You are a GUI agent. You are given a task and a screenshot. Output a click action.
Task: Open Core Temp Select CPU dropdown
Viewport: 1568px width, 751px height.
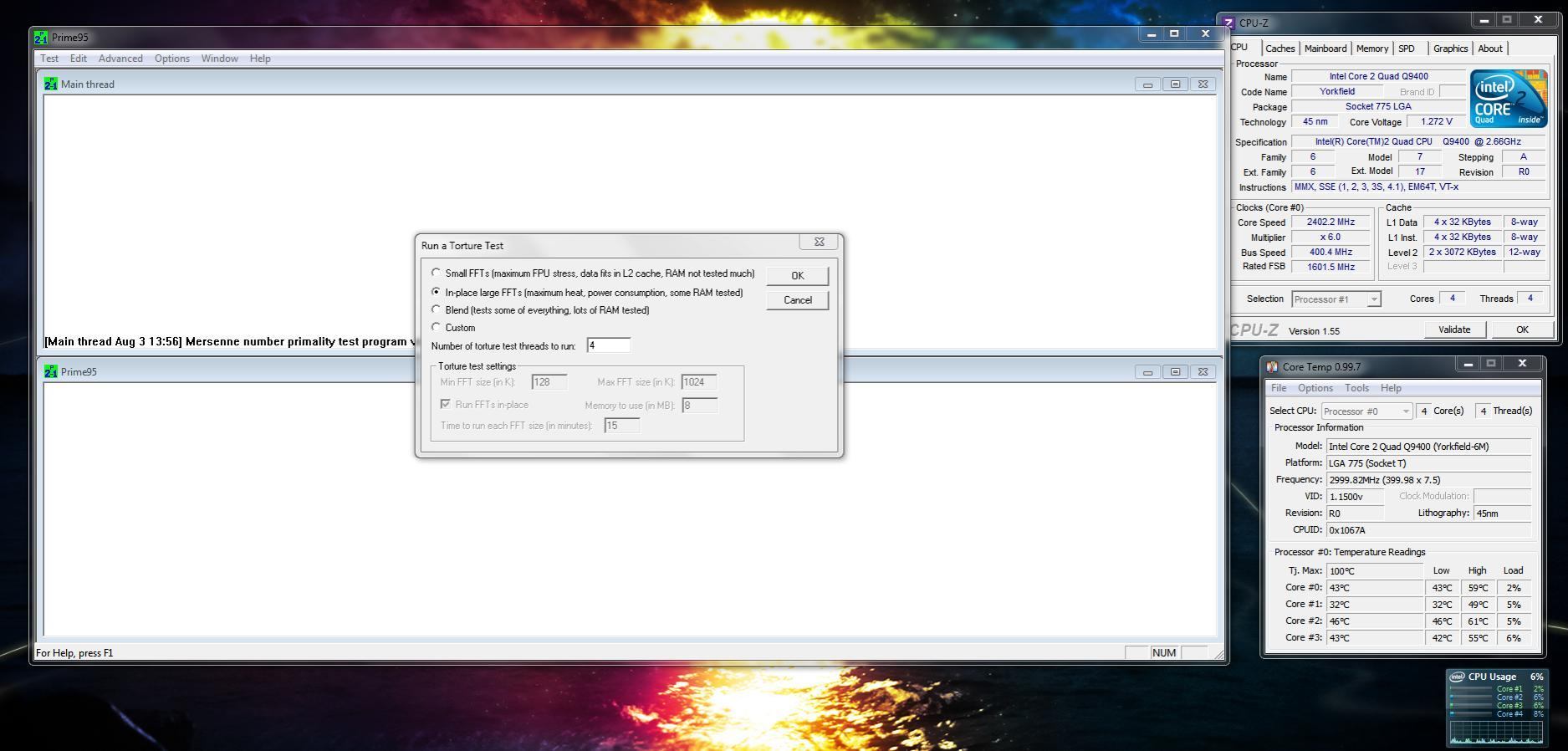coord(1406,411)
